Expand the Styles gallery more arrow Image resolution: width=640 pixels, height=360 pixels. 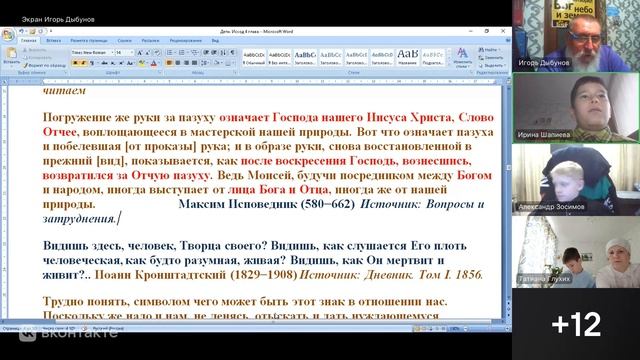pyautogui.click(x=449, y=64)
